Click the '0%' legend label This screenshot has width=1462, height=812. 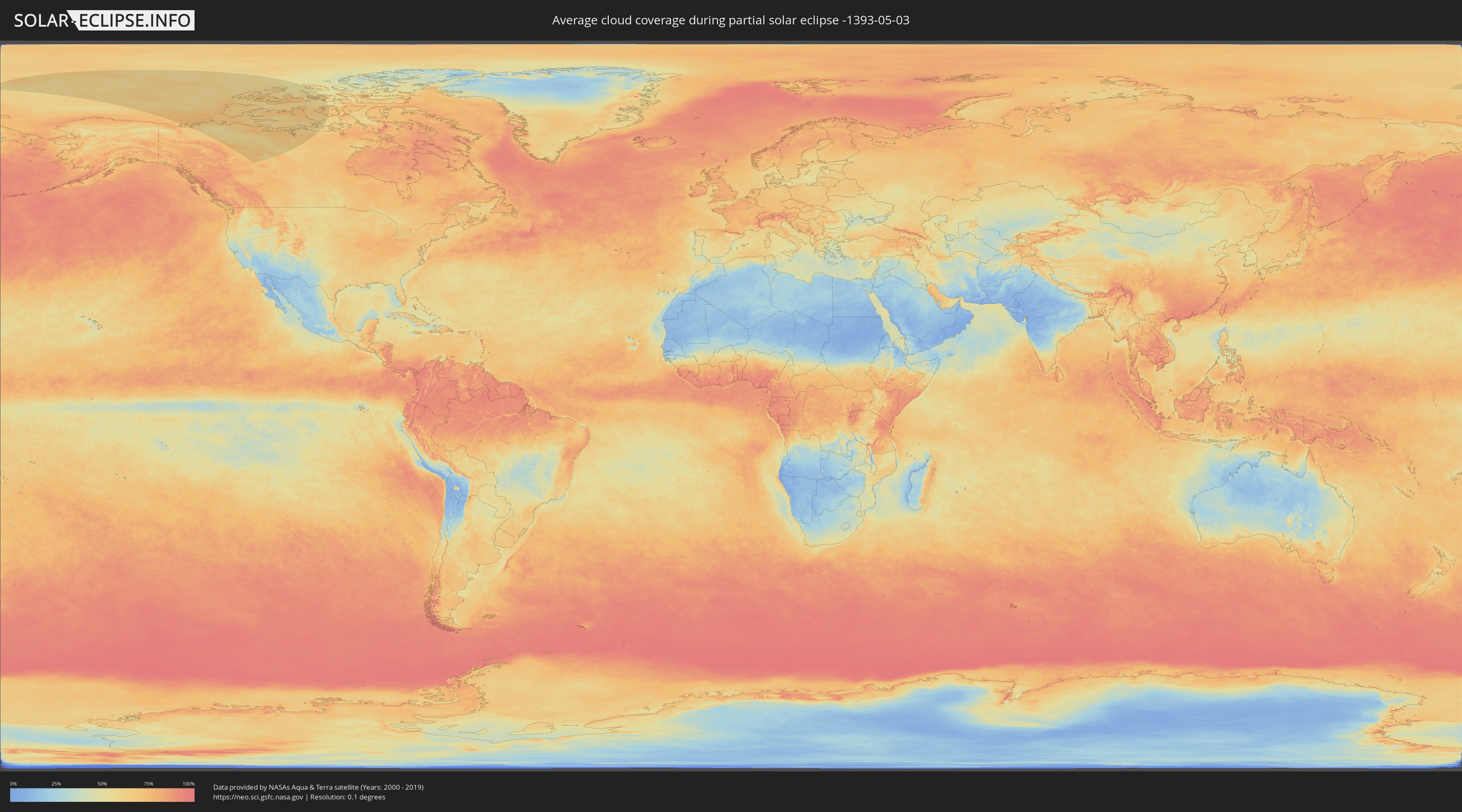pyautogui.click(x=14, y=784)
